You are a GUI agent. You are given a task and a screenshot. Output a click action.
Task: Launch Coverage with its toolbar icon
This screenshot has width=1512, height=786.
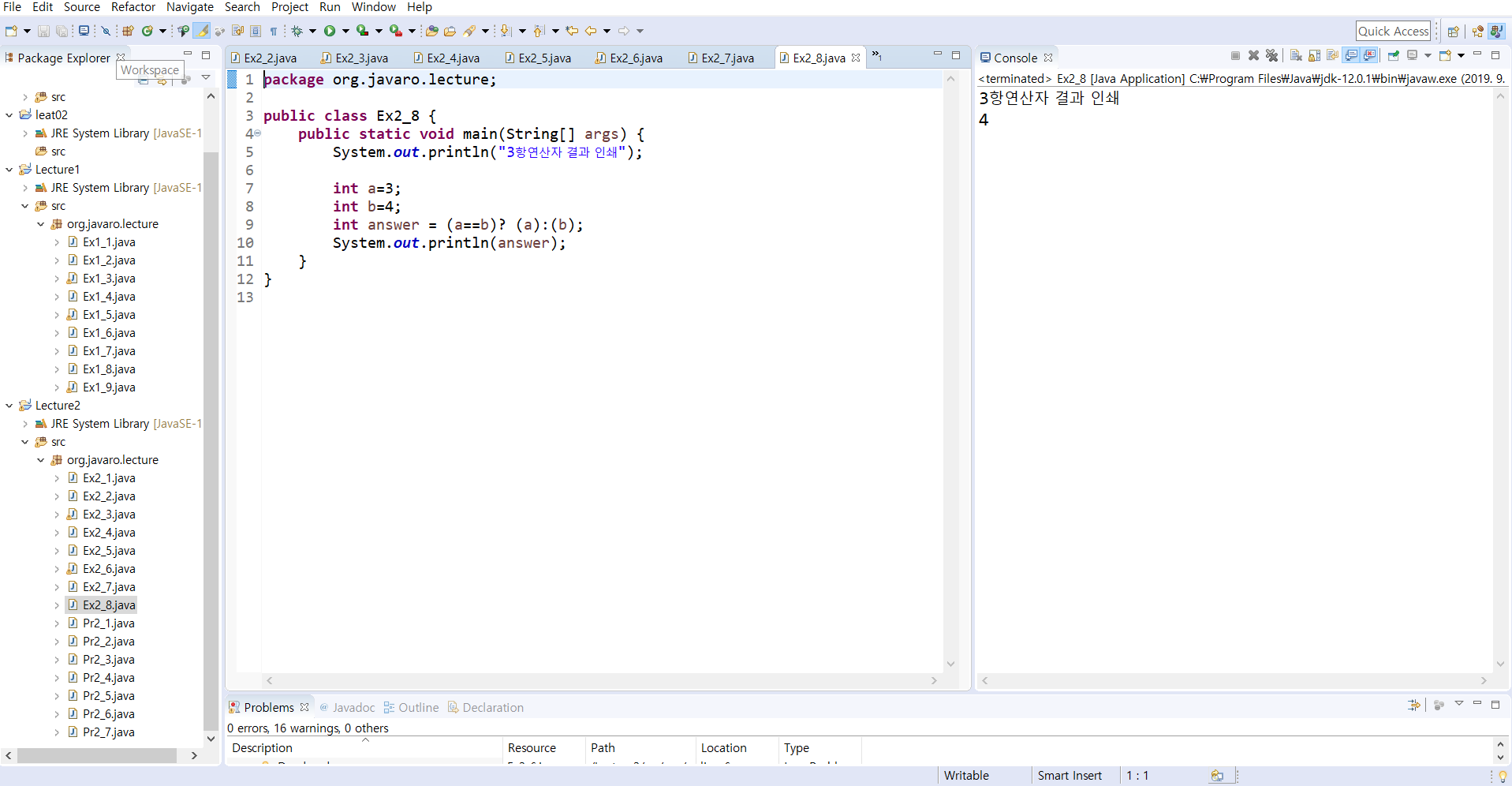(x=362, y=31)
